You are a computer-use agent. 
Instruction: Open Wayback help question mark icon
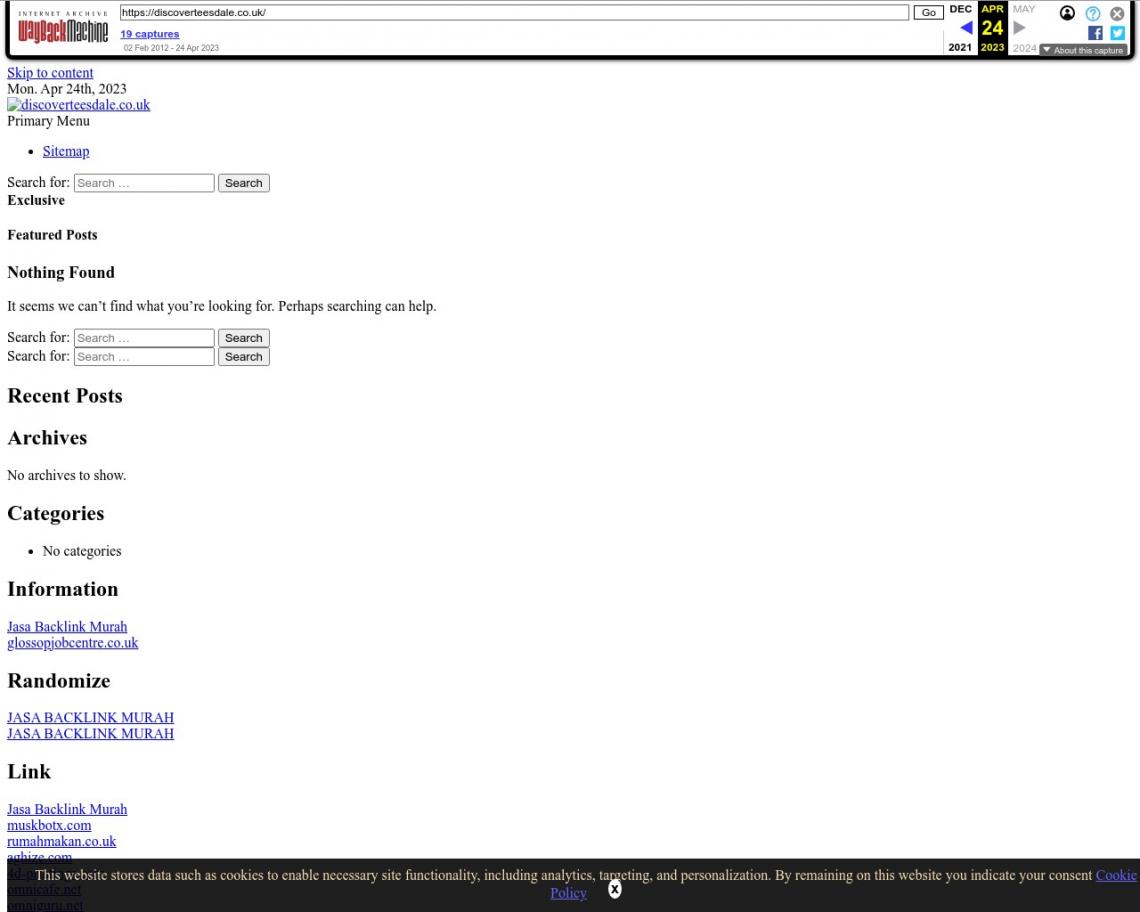click(x=1092, y=13)
